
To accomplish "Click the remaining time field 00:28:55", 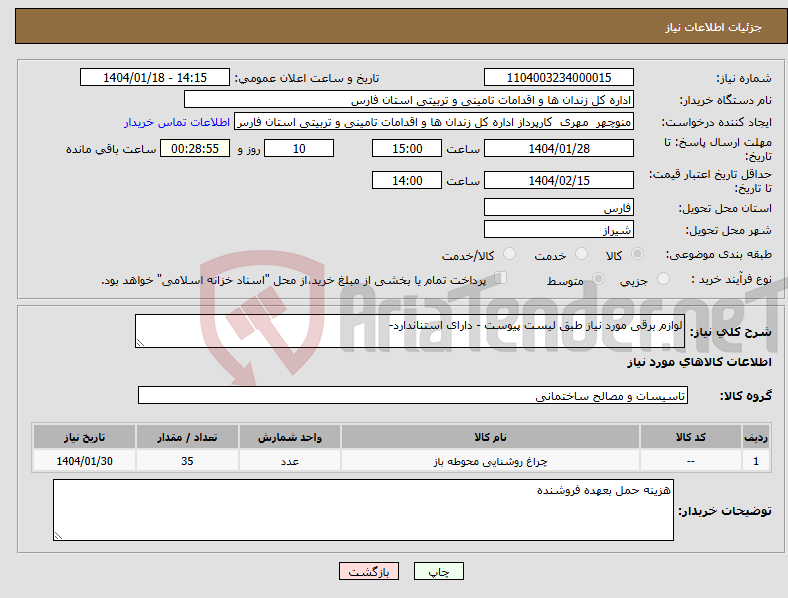I will click(x=195, y=148).
